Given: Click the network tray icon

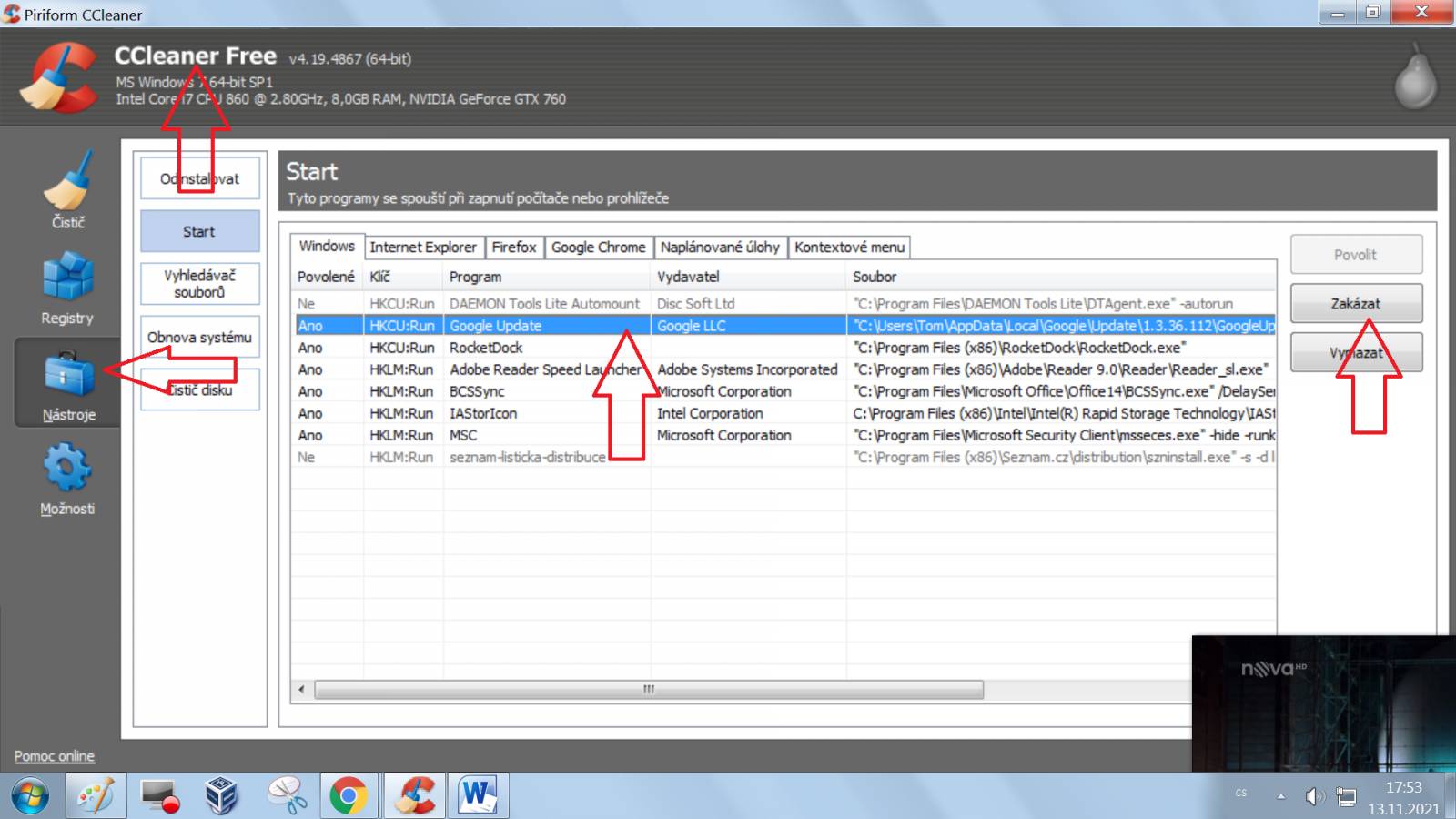Looking at the screenshot, I should [1346, 797].
